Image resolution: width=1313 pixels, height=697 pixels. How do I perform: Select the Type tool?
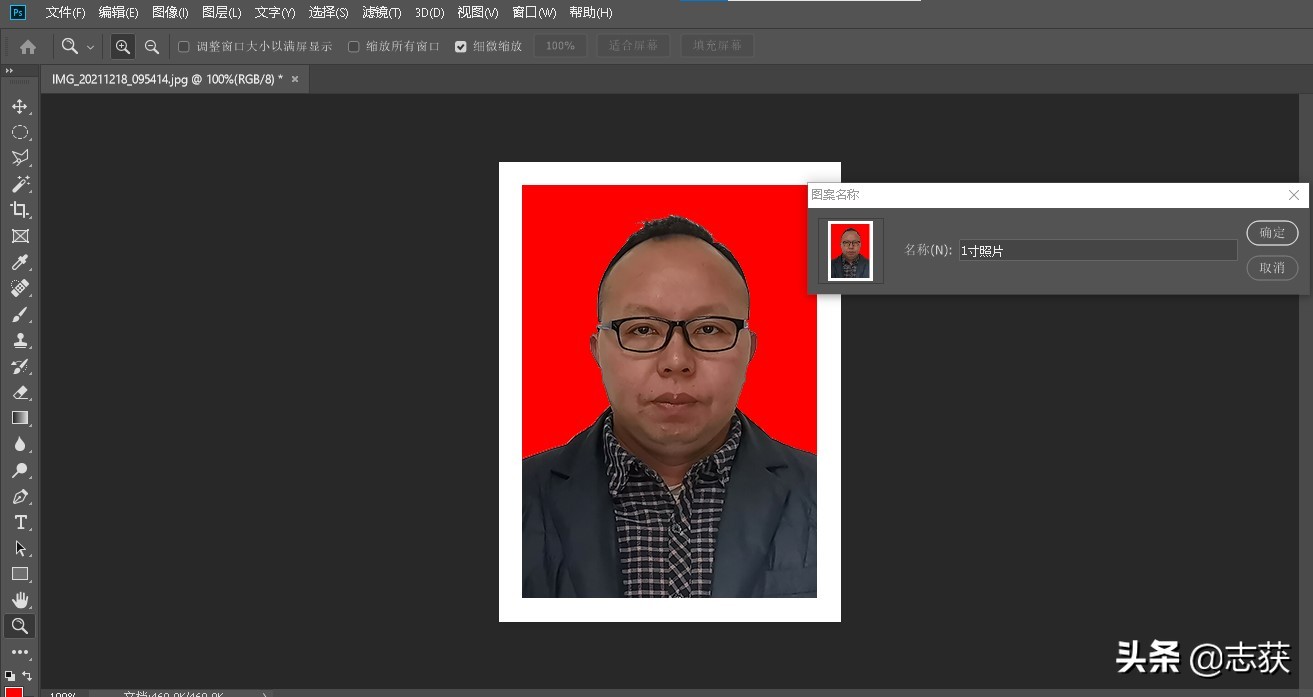click(20, 522)
